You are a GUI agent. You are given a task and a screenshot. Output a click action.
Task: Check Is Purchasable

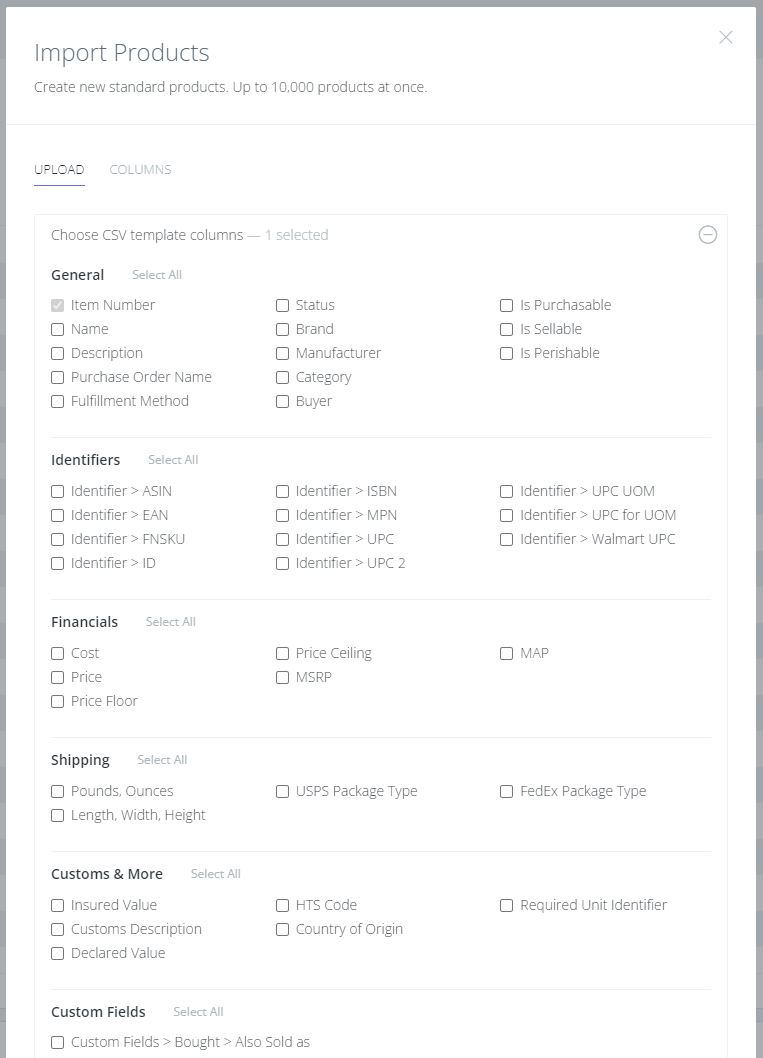(507, 306)
